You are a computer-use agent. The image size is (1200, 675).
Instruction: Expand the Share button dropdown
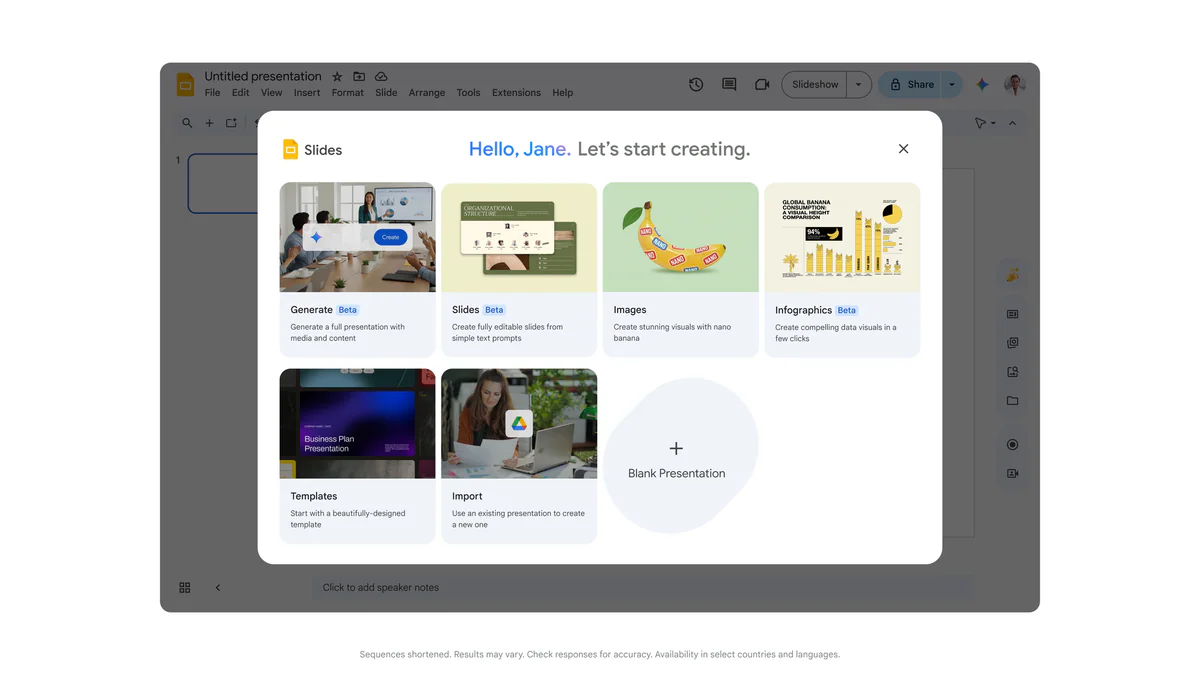pos(951,85)
